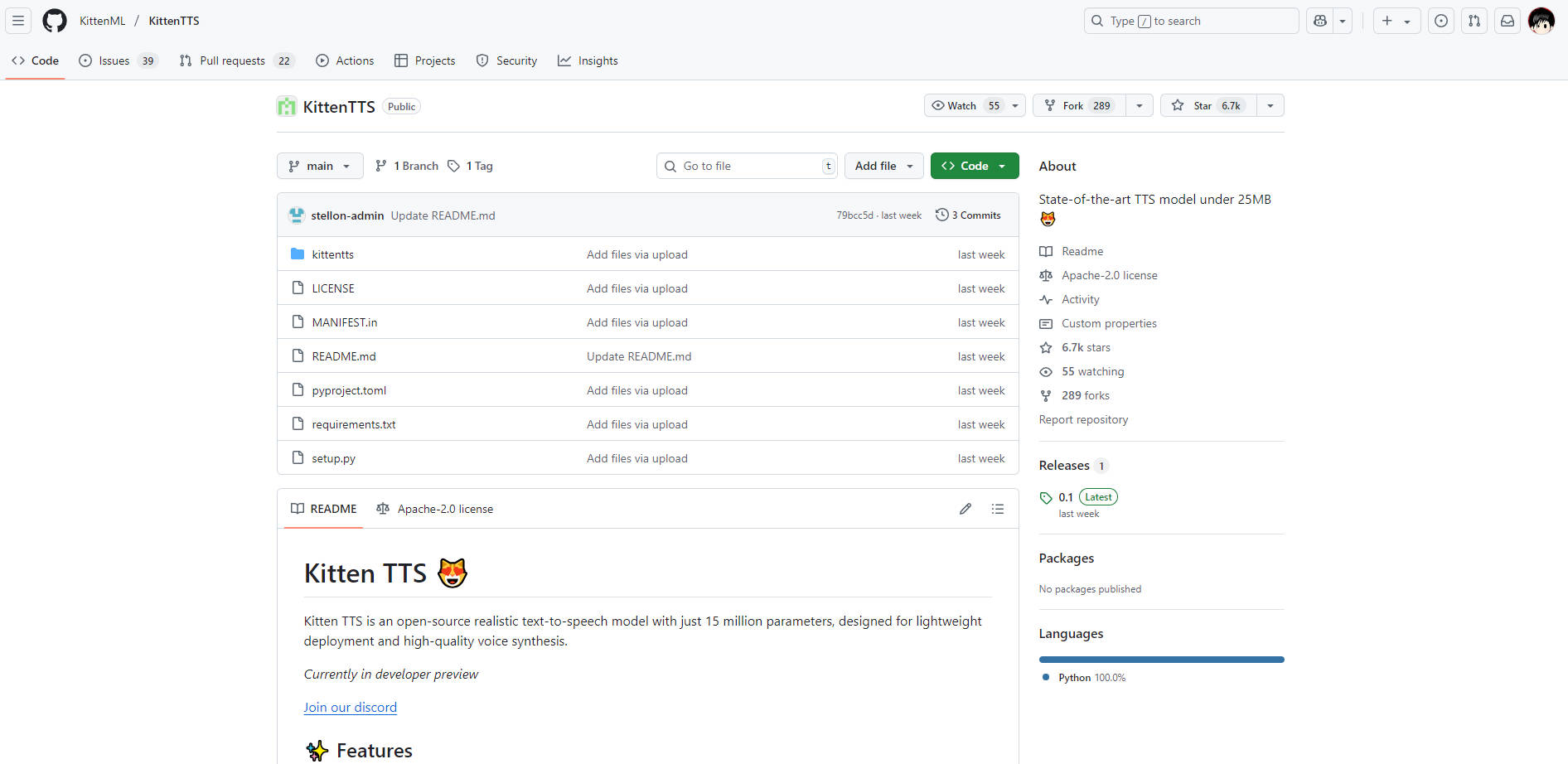Open the green Code dropdown

coord(974,166)
